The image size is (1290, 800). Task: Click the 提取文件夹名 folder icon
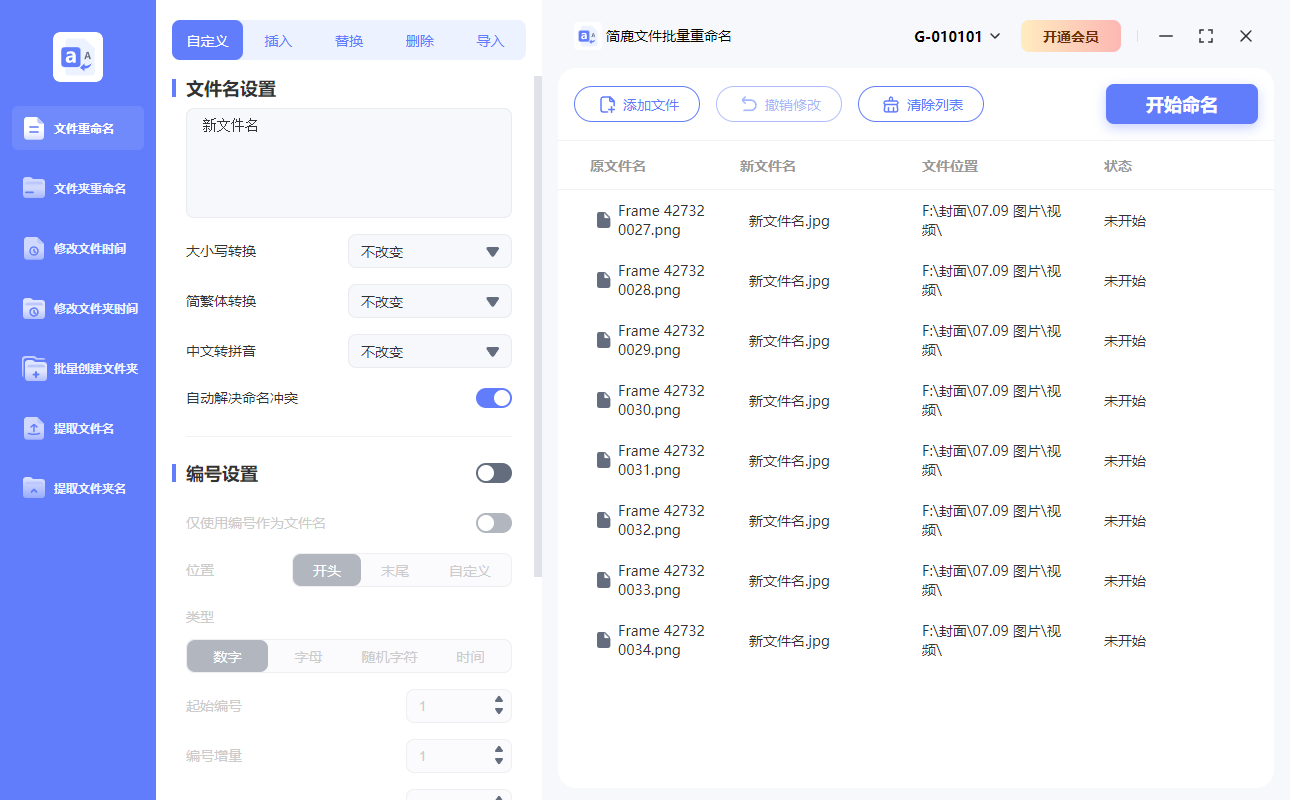[x=34, y=488]
